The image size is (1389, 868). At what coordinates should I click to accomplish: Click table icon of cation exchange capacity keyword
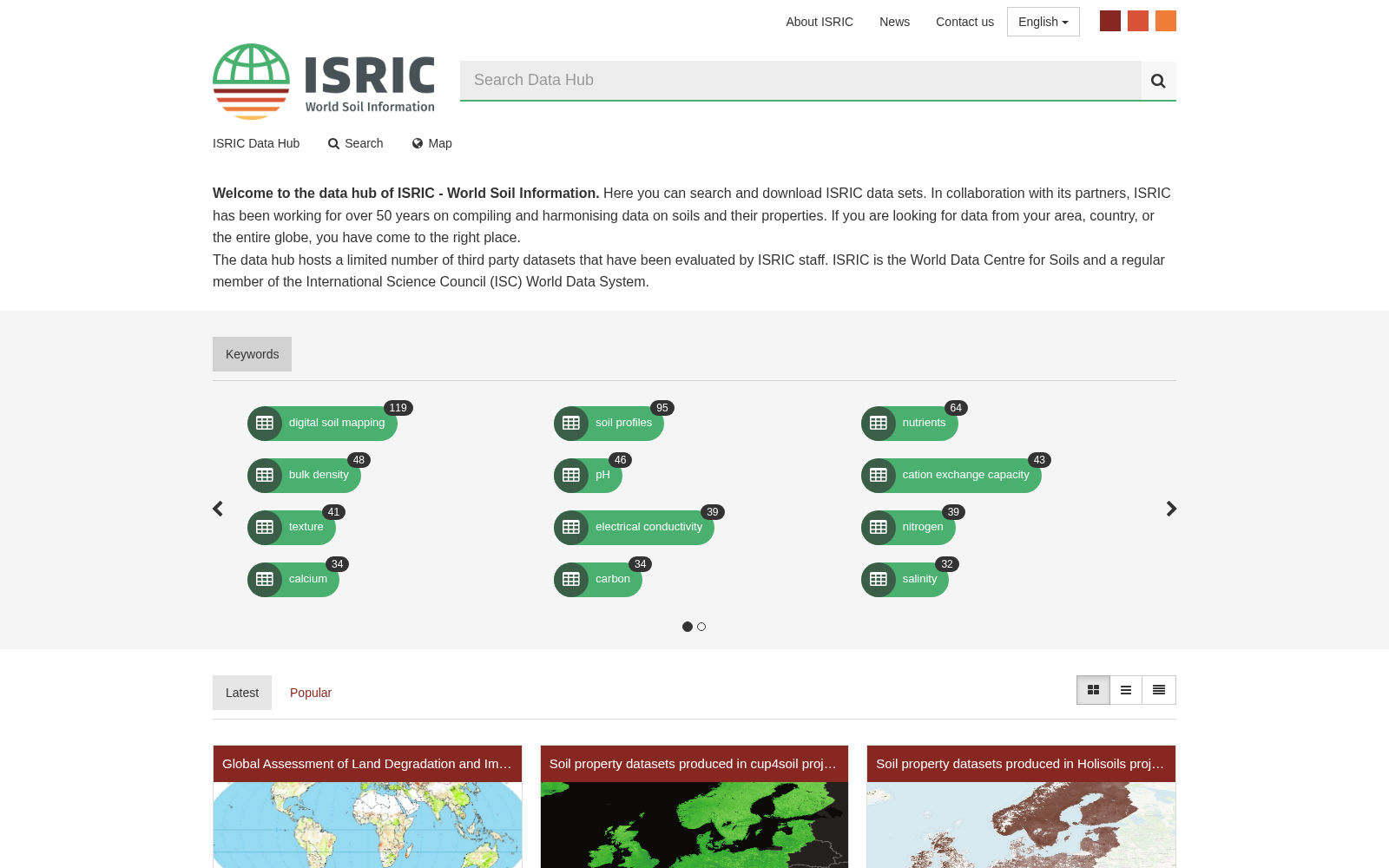[x=879, y=476]
